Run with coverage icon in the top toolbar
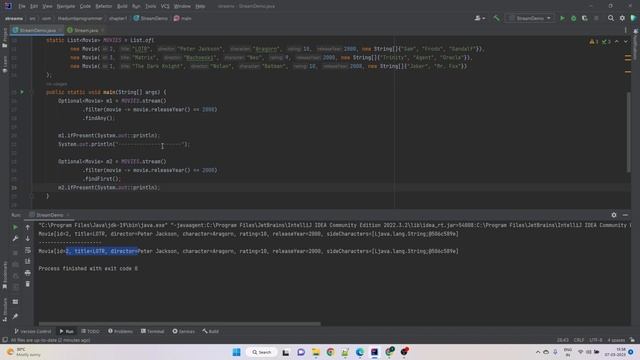The width and height of the screenshot is (640, 360). (584, 18)
